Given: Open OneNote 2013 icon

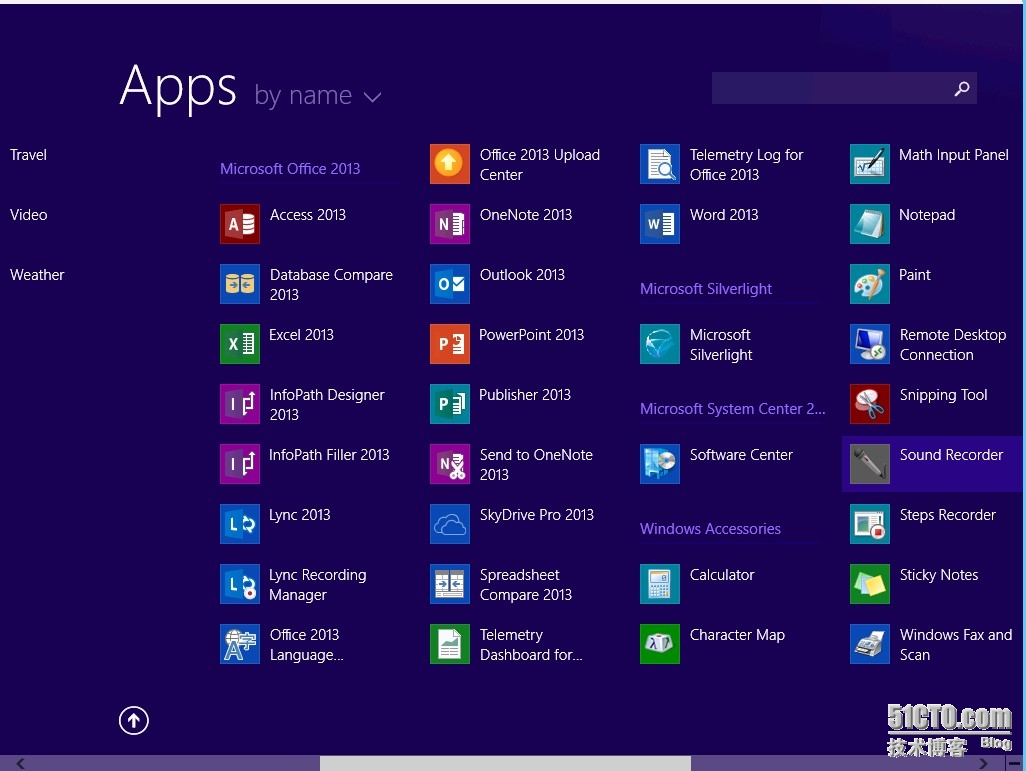Looking at the screenshot, I should click(450, 224).
